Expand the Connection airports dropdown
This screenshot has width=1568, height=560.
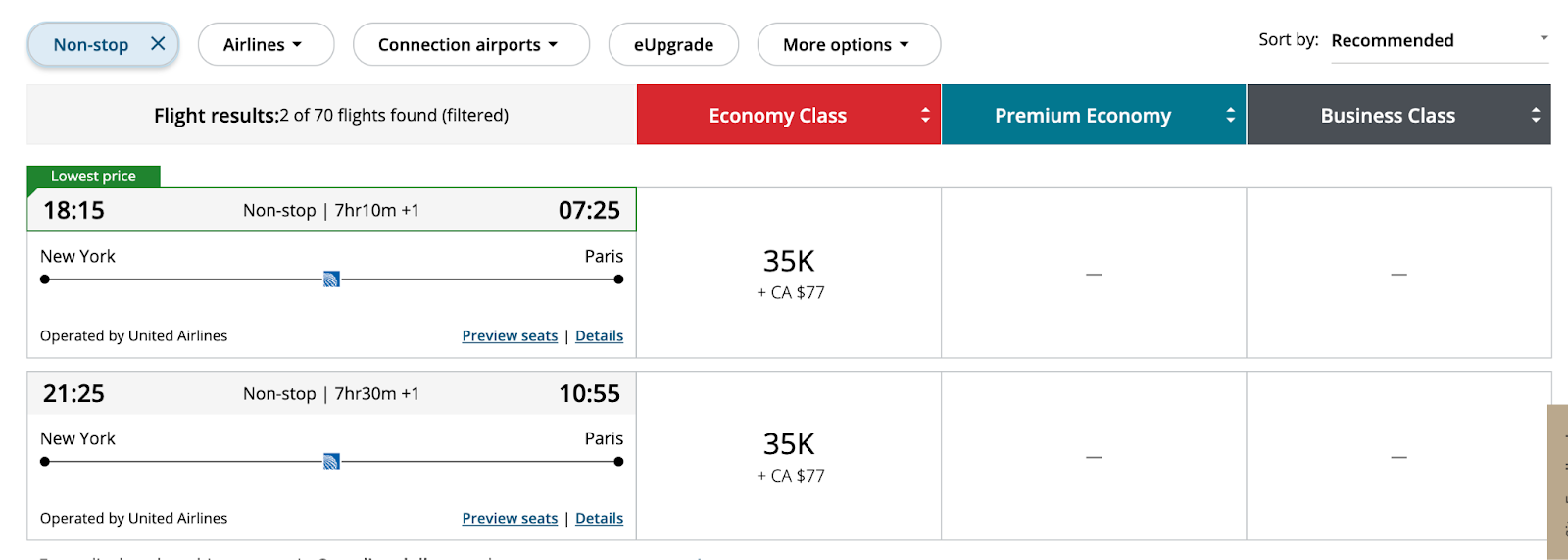[470, 45]
